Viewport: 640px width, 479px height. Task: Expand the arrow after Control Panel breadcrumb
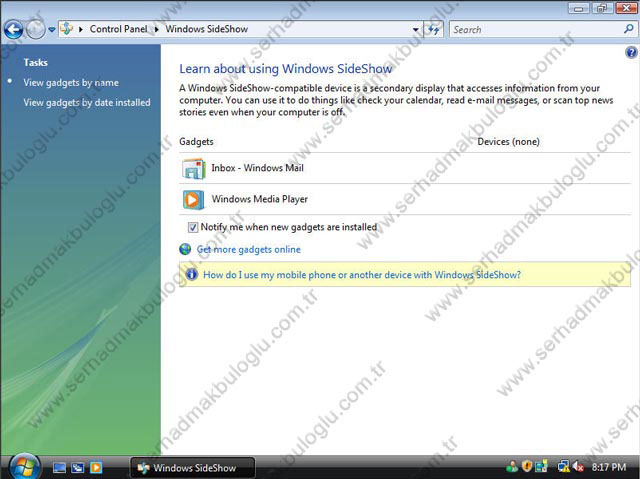pyautogui.click(x=156, y=29)
